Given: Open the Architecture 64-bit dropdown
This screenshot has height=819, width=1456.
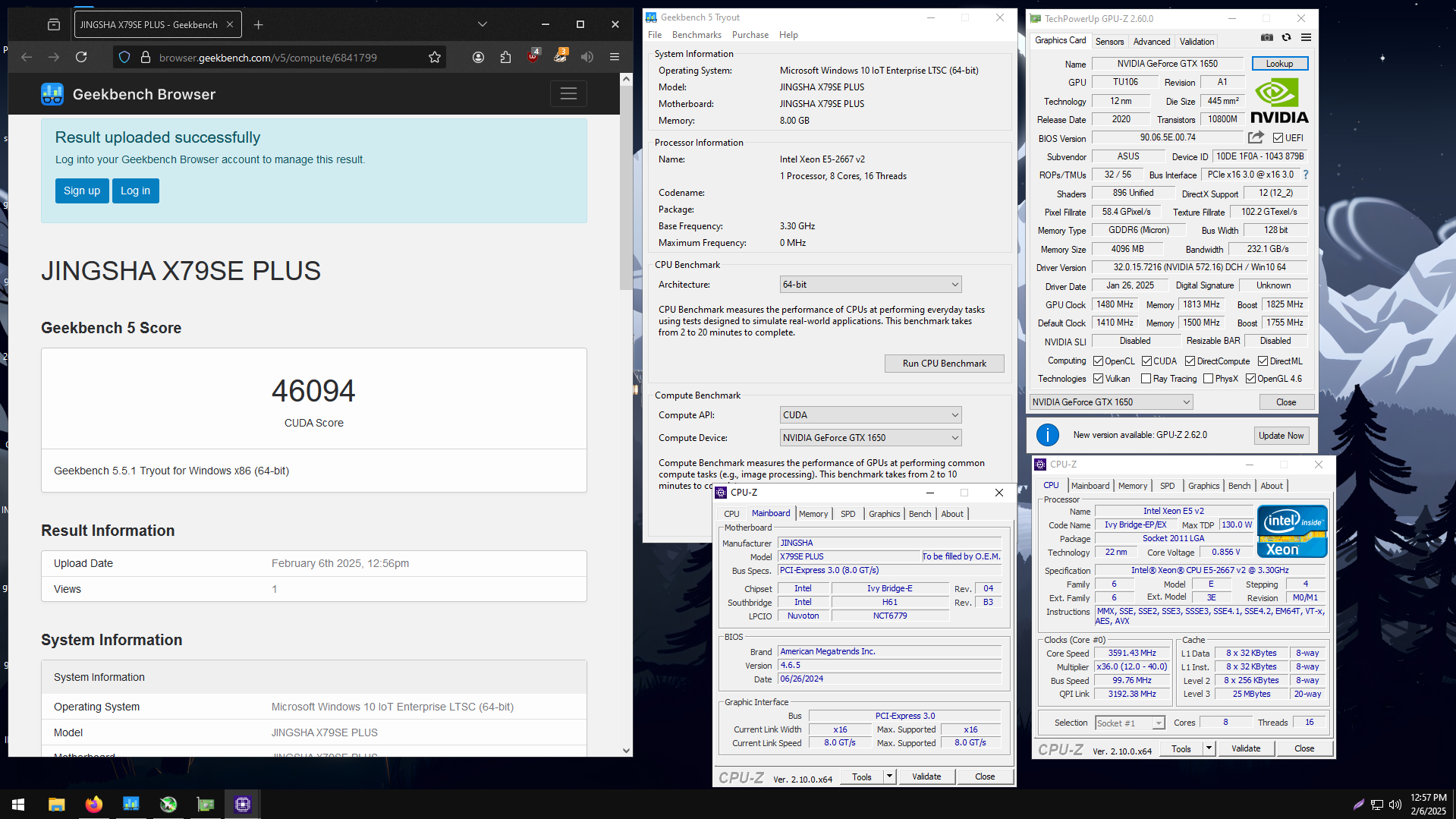Looking at the screenshot, I should click(x=870, y=285).
